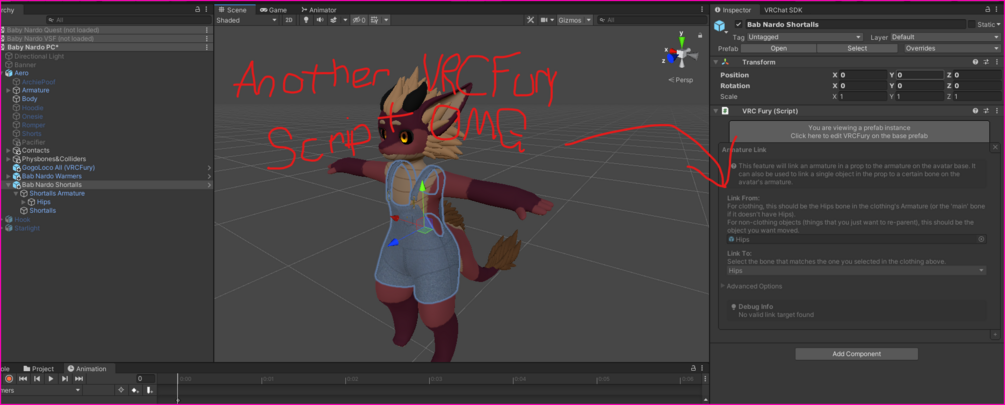Open the Shaded draw mode dropdown

247,21
